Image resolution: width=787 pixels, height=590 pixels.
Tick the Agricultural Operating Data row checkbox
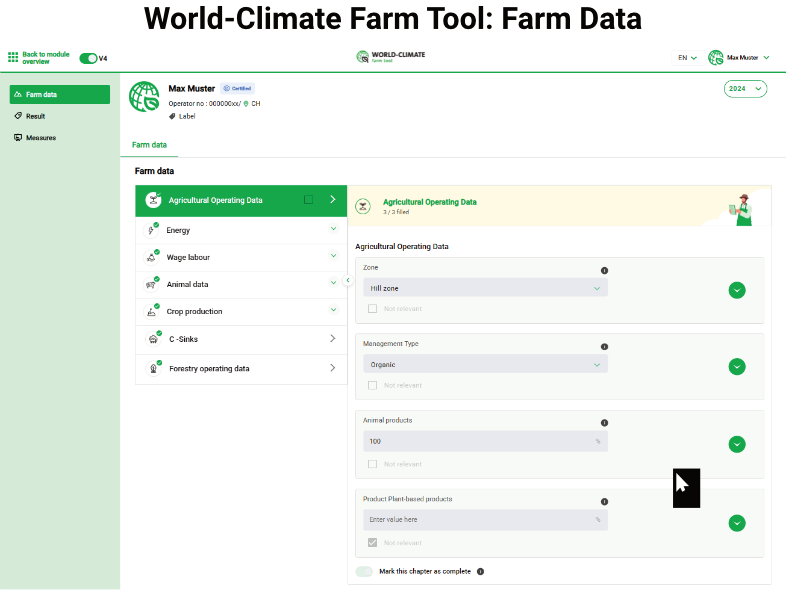[309, 200]
